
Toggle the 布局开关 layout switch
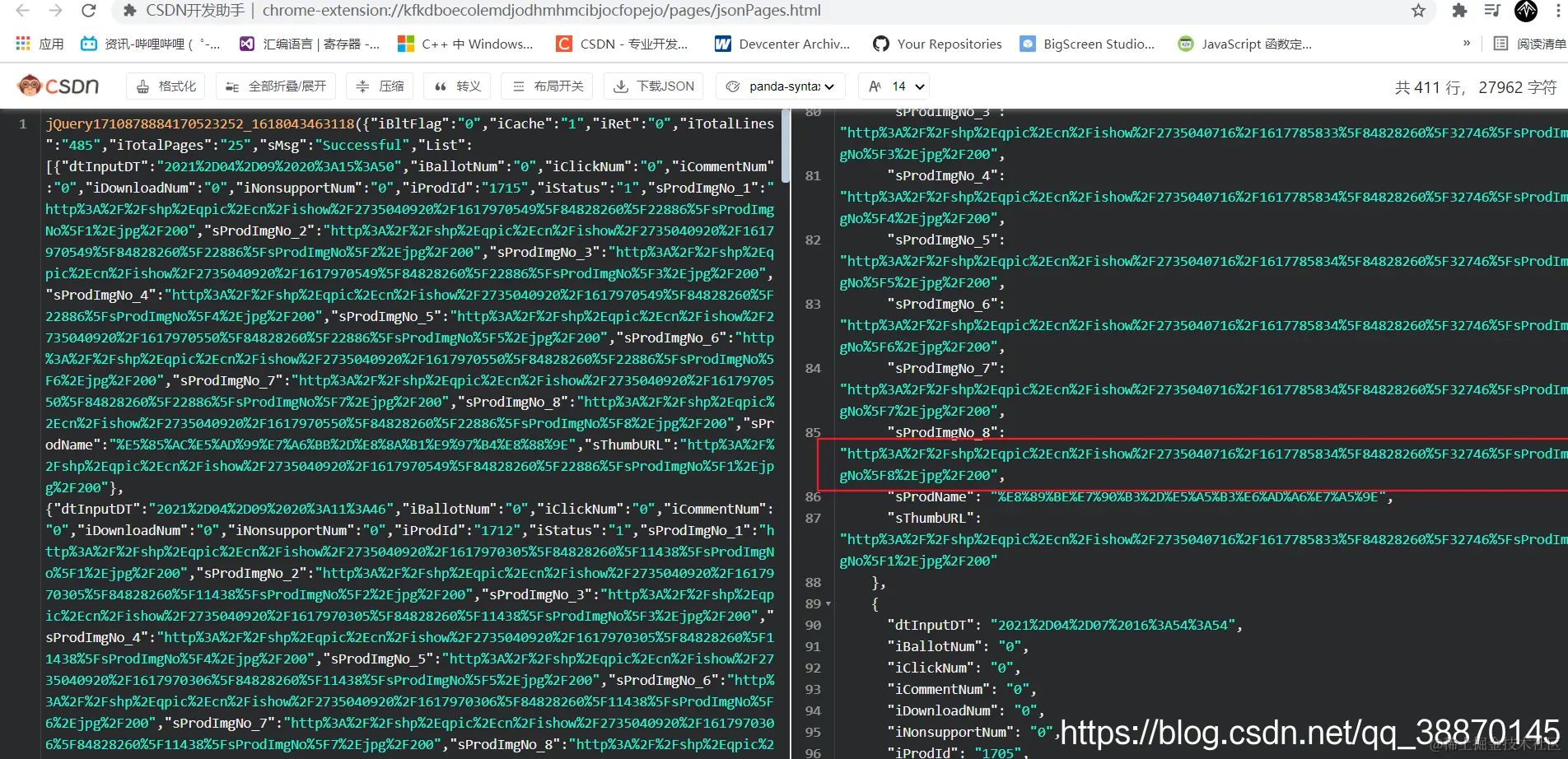coord(547,86)
